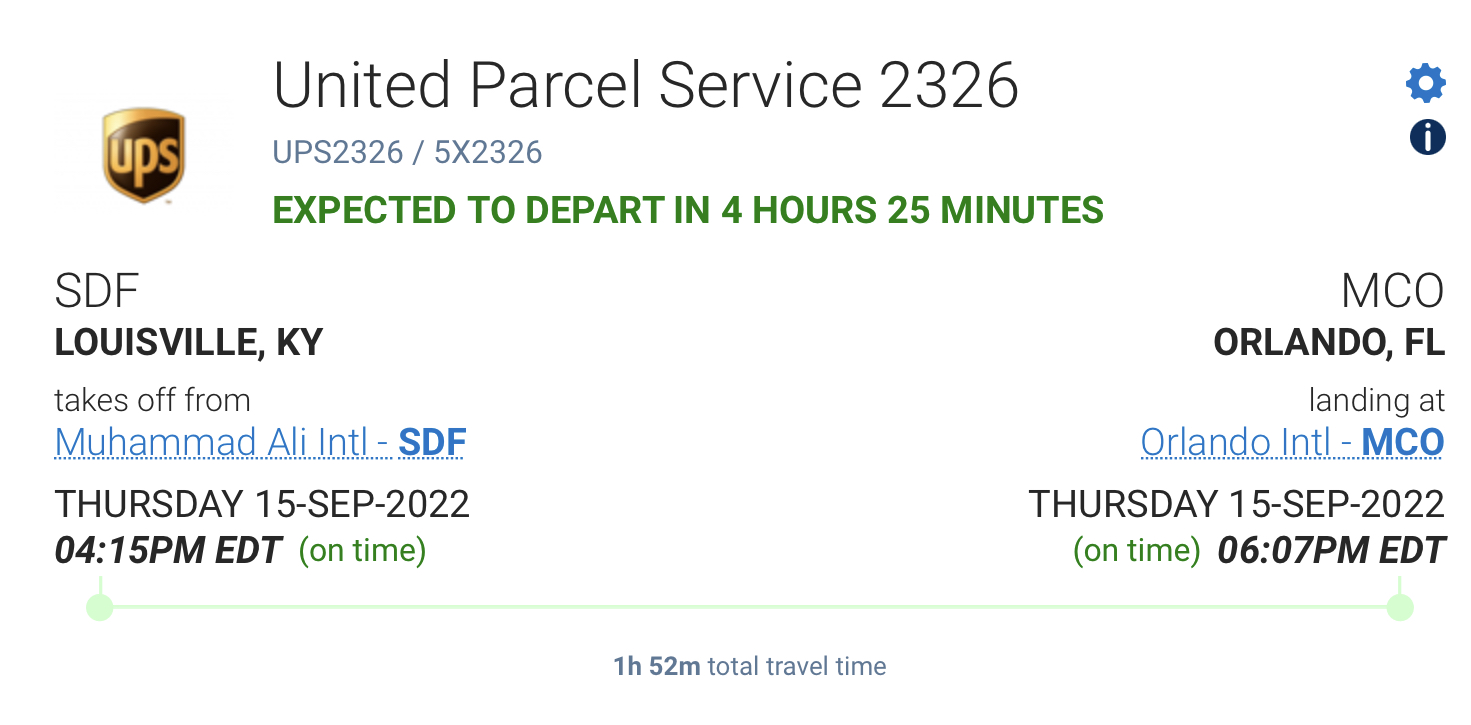This screenshot has height=725, width=1471.
Task: Select the LOUISVILLE, KY origin city
Action: pyautogui.click(x=188, y=343)
